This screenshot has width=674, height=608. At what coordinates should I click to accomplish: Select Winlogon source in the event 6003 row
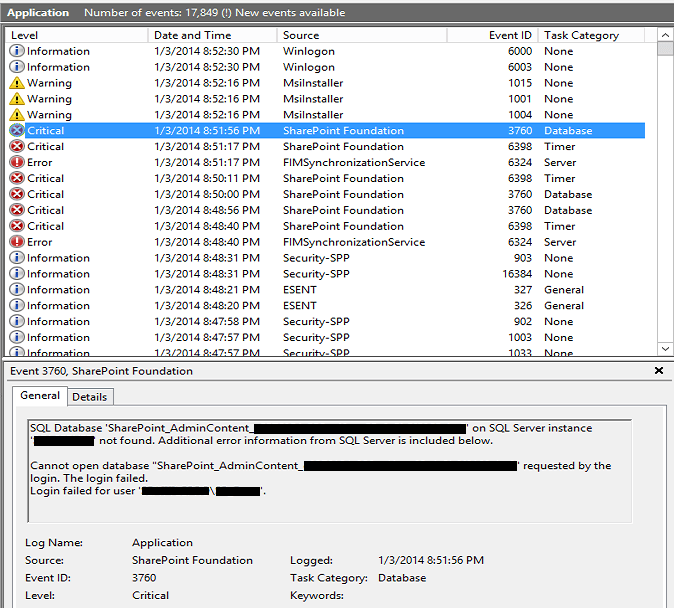click(x=309, y=67)
